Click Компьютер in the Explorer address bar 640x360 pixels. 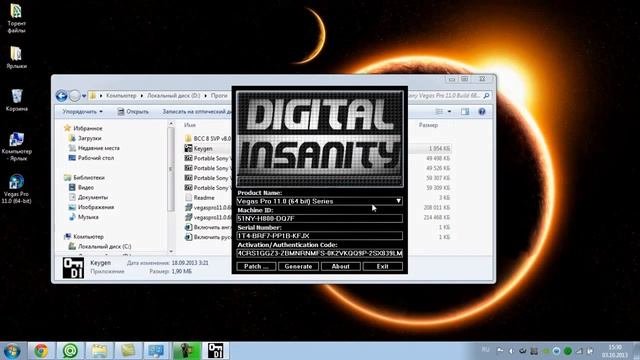coord(121,96)
